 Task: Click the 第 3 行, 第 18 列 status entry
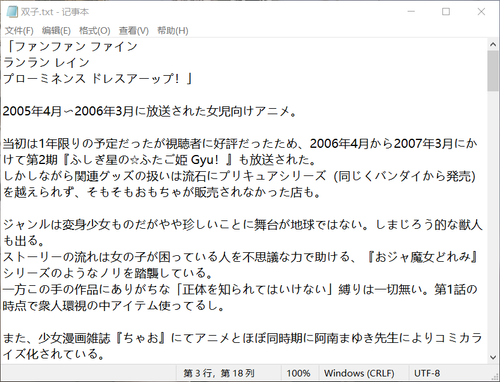[x=219, y=373]
